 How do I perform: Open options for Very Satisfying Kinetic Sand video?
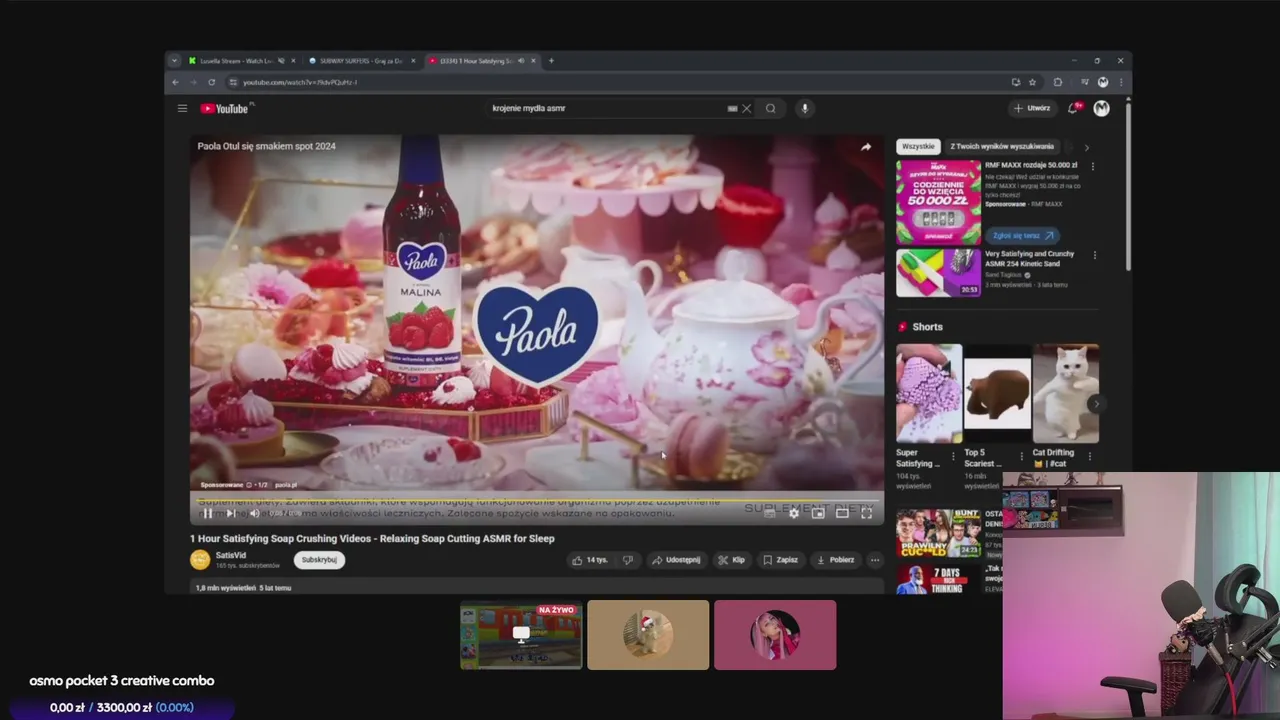[1094, 256]
